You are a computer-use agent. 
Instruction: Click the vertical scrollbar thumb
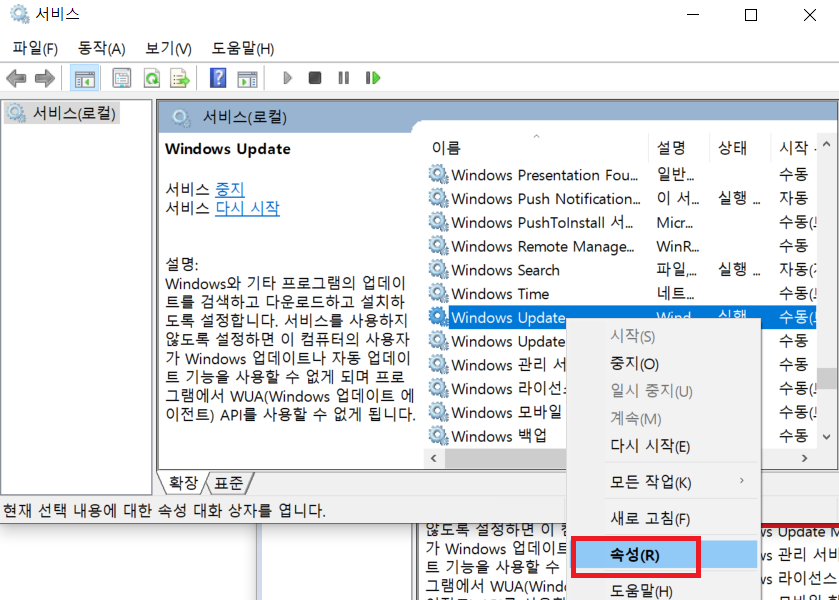[x=827, y=378]
